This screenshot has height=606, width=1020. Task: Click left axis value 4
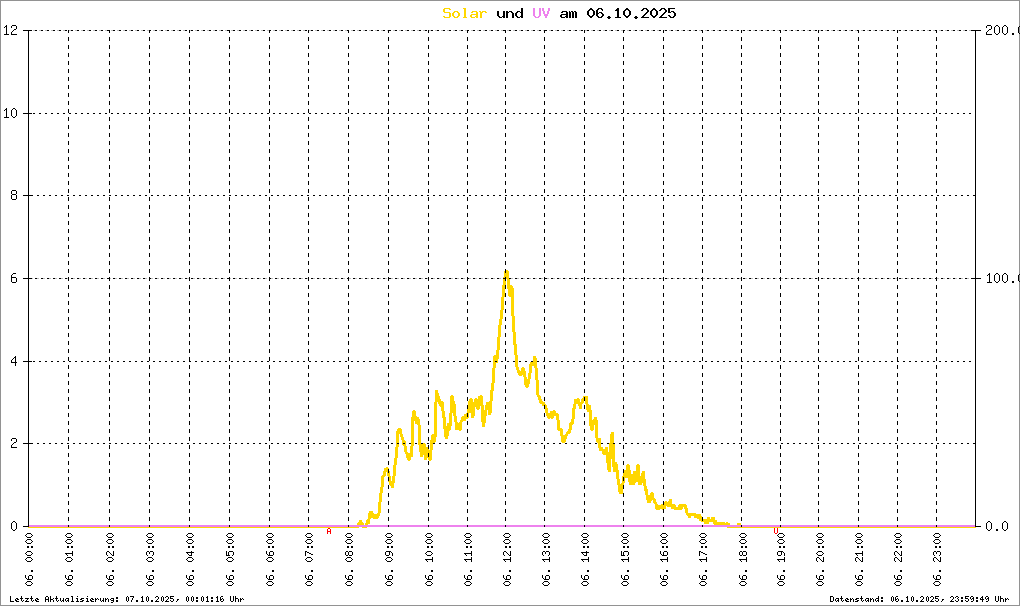coord(14,361)
